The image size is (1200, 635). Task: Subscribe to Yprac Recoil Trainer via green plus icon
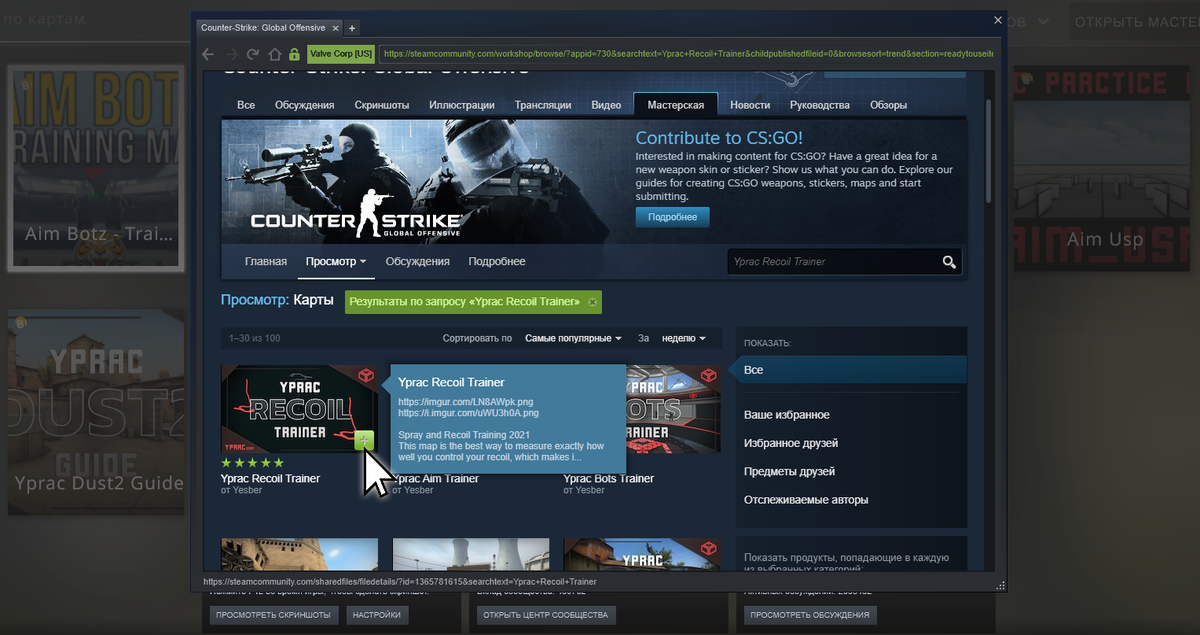click(x=363, y=440)
